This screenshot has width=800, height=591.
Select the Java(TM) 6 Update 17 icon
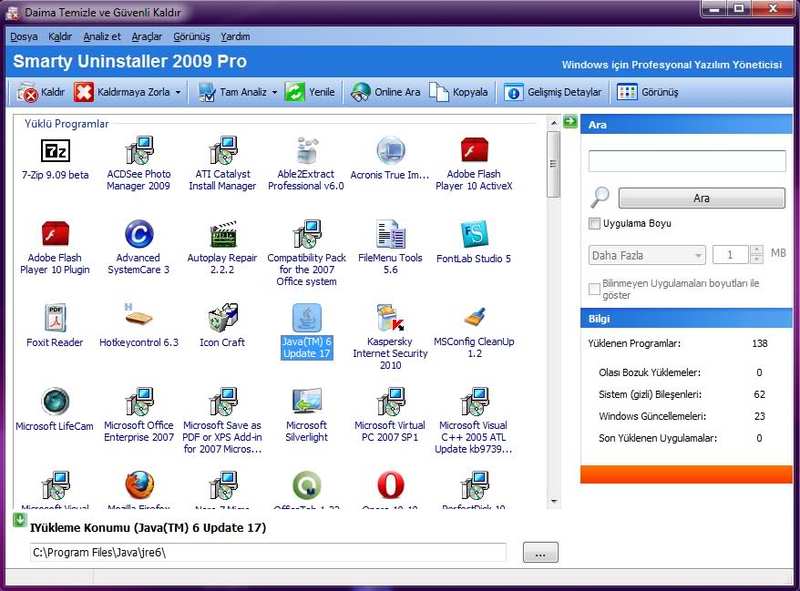point(307,318)
